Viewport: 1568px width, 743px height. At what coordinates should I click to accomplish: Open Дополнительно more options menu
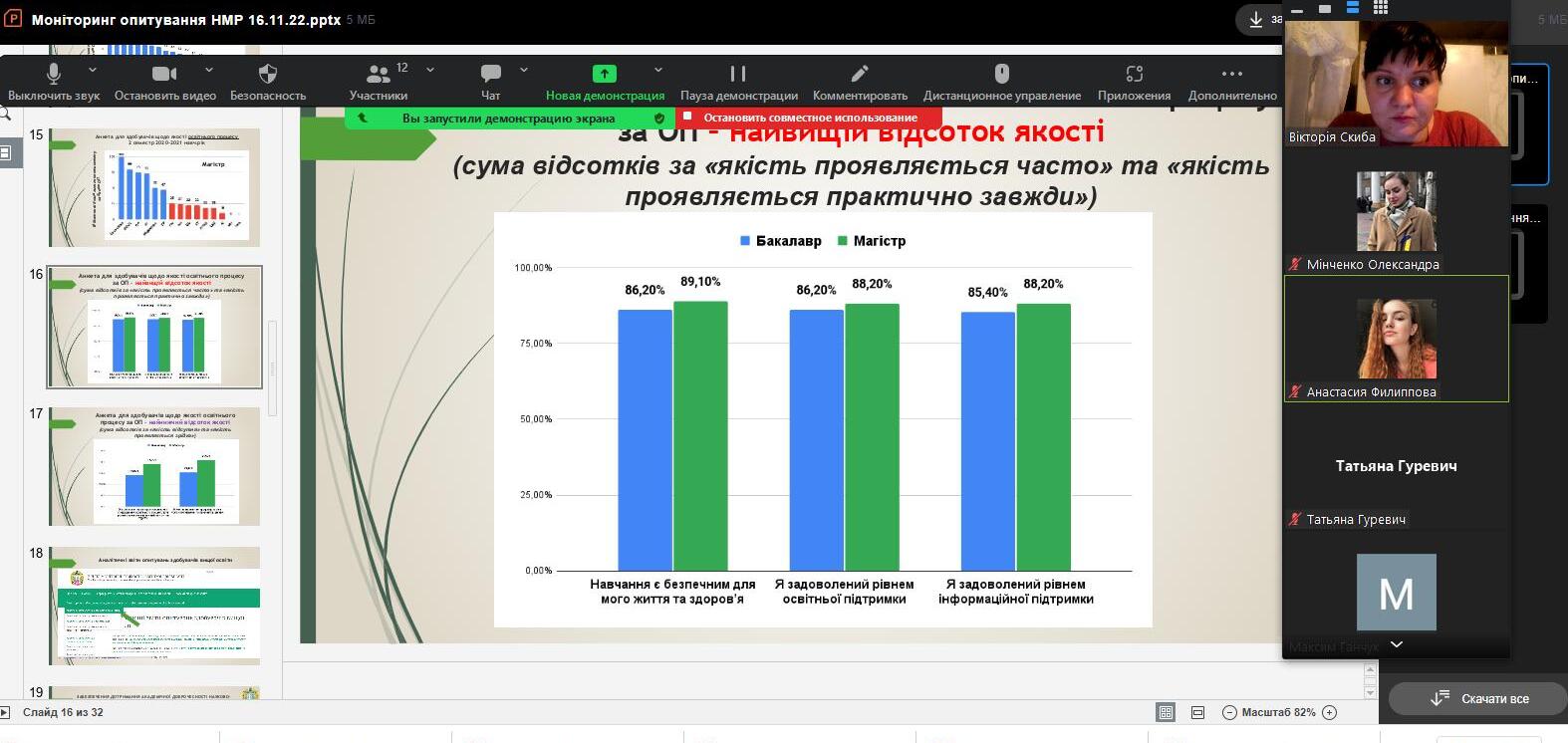click(x=1232, y=82)
